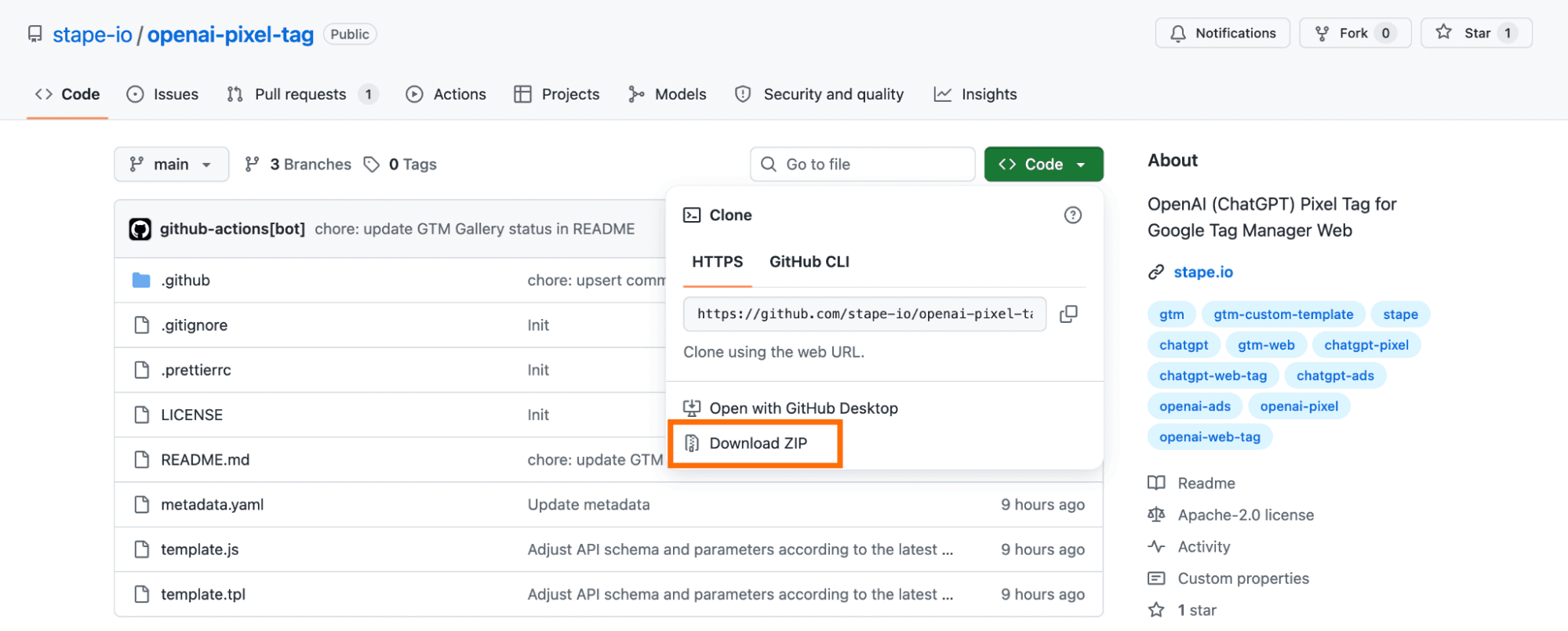Open the .gitignore file
This screenshot has width=1568, height=631.
click(x=195, y=325)
